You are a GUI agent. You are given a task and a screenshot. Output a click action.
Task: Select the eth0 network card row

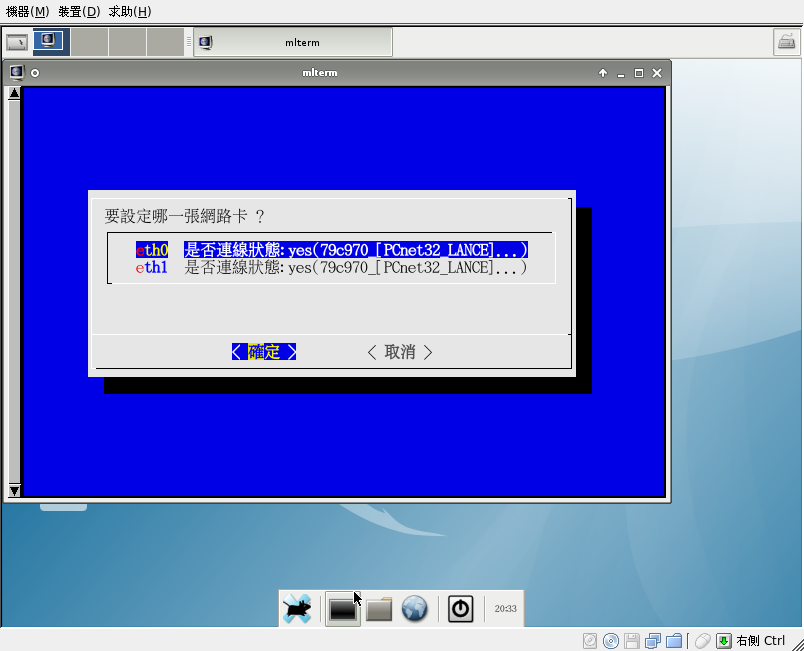pos(331,250)
